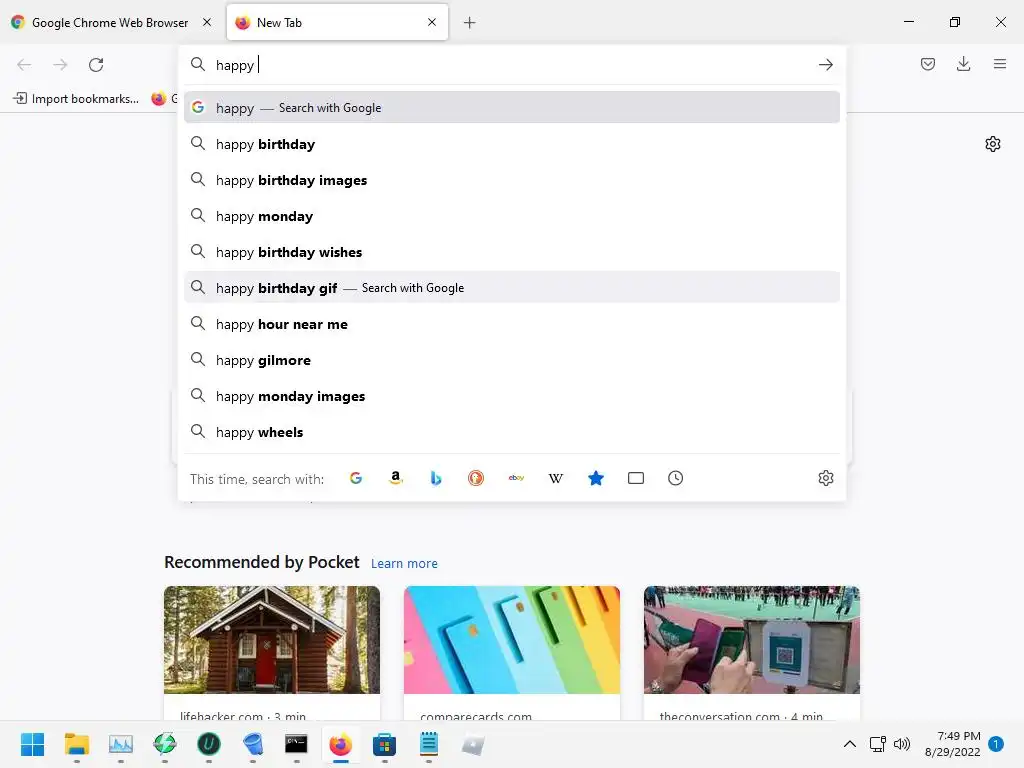The width and height of the screenshot is (1024, 768).
Task: Click the Go arrow in the address bar
Action: coord(825,65)
